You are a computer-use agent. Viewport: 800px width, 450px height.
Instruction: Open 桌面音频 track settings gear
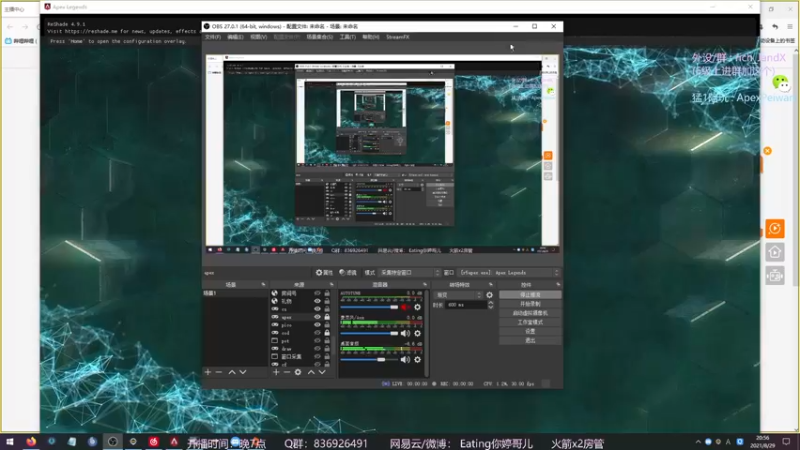tap(417, 360)
